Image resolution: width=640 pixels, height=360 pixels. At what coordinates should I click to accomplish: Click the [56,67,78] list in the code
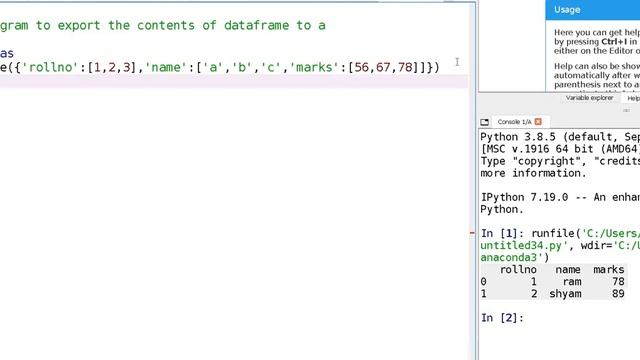click(x=384, y=67)
